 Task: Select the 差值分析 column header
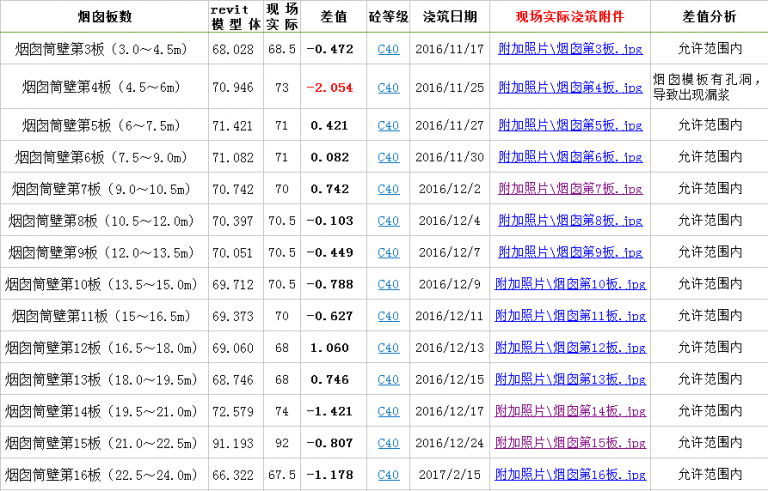709,17
